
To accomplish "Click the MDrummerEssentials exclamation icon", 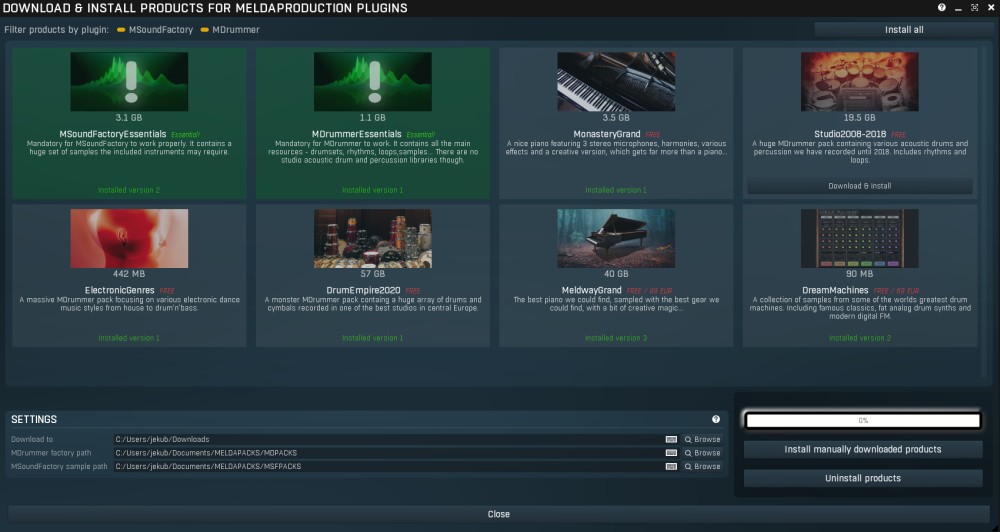I will pyautogui.click(x=372, y=82).
